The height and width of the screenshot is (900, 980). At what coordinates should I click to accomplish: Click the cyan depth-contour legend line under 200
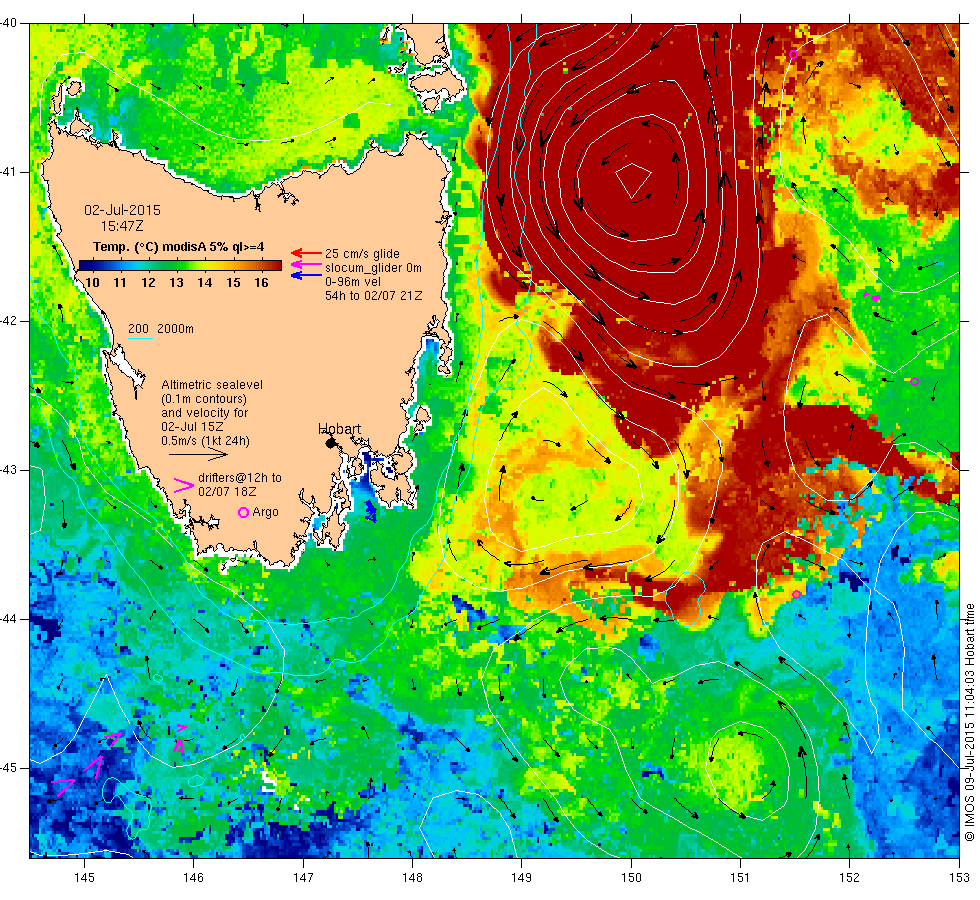tap(140, 339)
